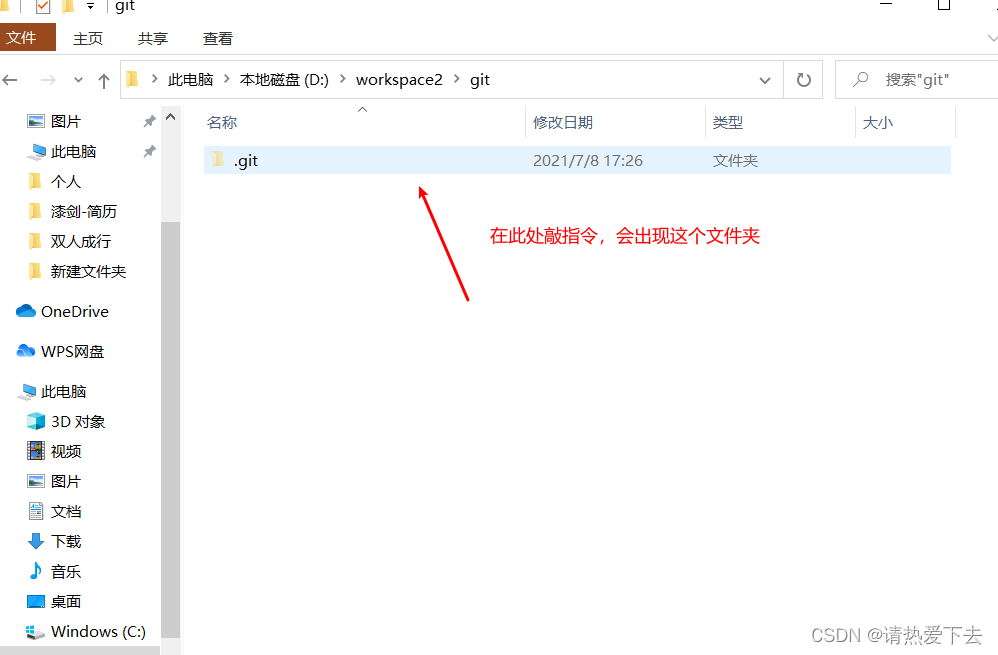Open pinned 此电脑 in quick access
This screenshot has height=655, width=998.
(x=73, y=151)
